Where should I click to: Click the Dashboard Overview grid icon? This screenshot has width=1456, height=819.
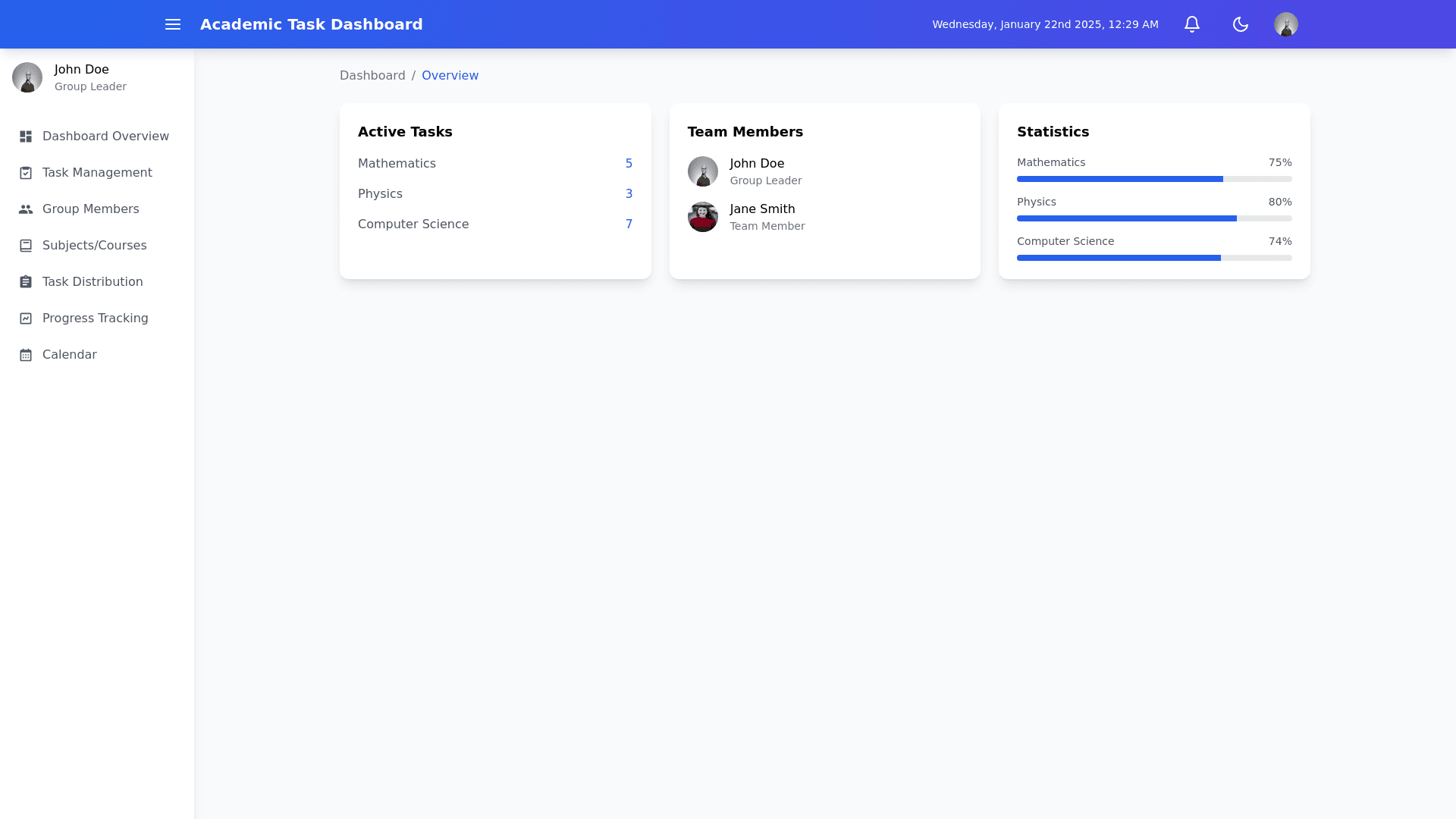26,136
